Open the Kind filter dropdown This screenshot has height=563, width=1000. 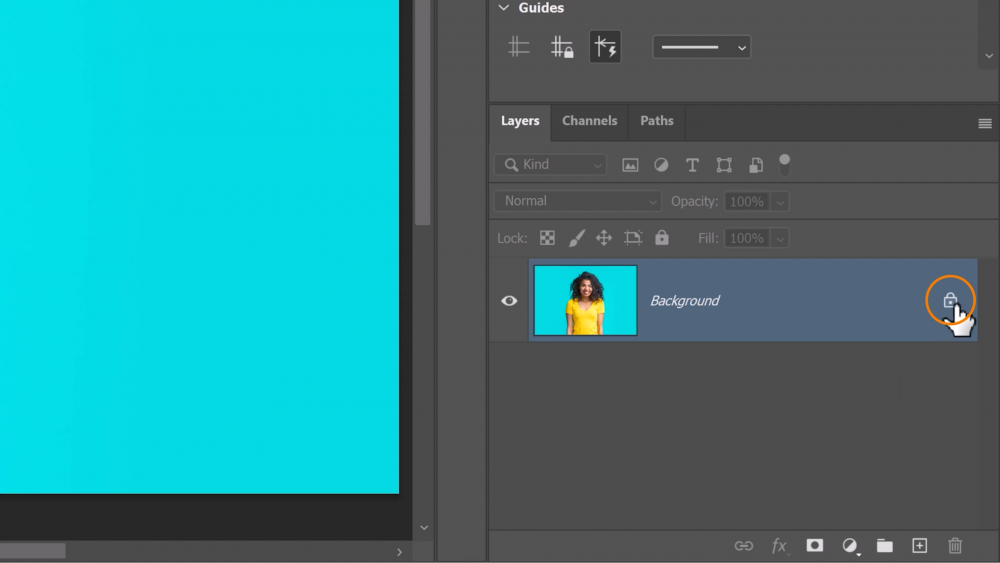[550, 165]
